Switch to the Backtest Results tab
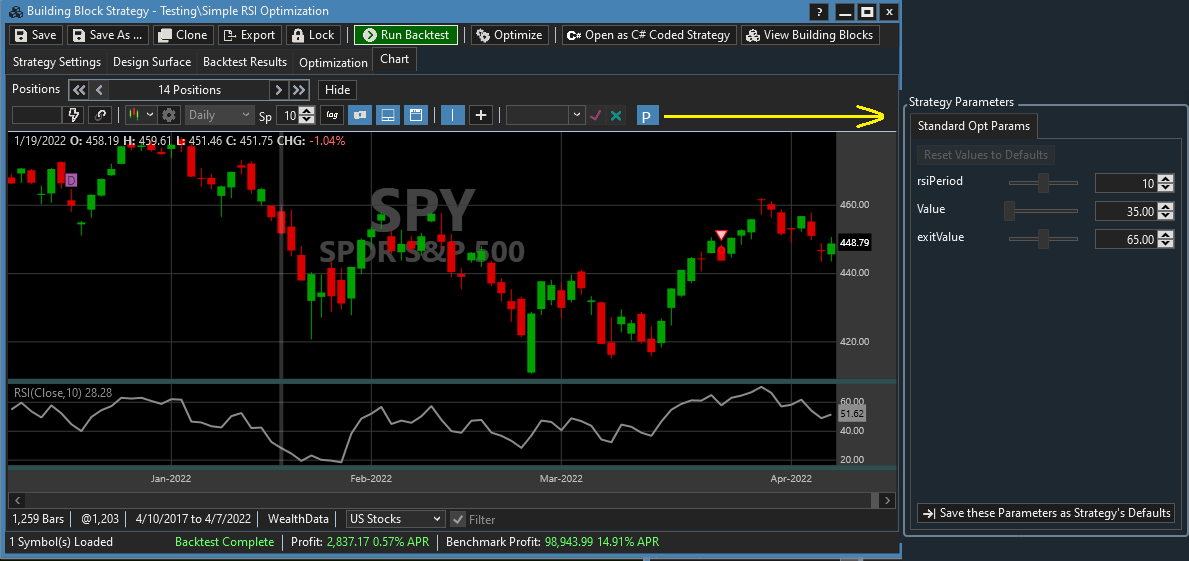 point(245,62)
